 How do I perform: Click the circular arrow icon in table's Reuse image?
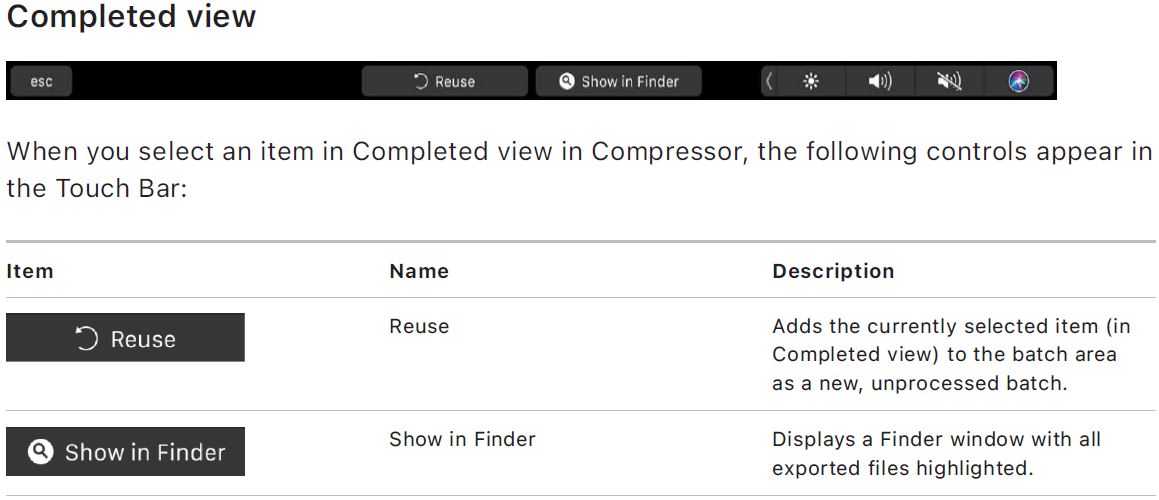(87, 339)
